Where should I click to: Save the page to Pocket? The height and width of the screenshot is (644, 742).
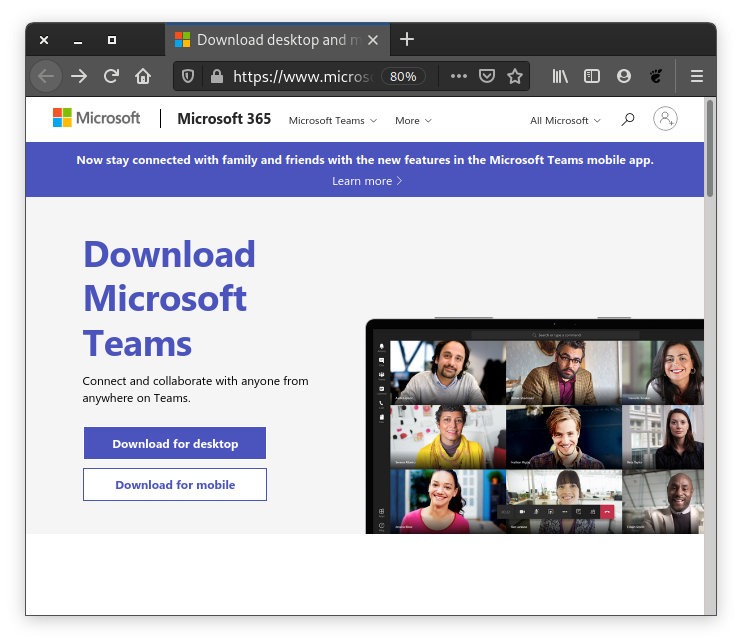[486, 76]
